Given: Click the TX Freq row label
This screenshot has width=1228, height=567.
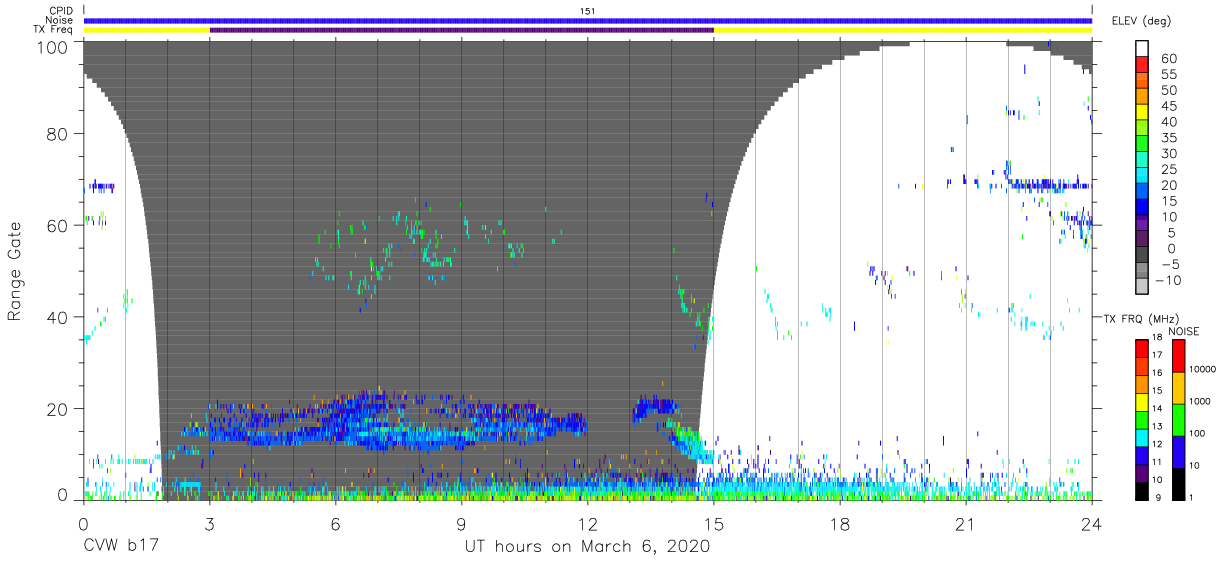Looking at the screenshot, I should 55,29.
